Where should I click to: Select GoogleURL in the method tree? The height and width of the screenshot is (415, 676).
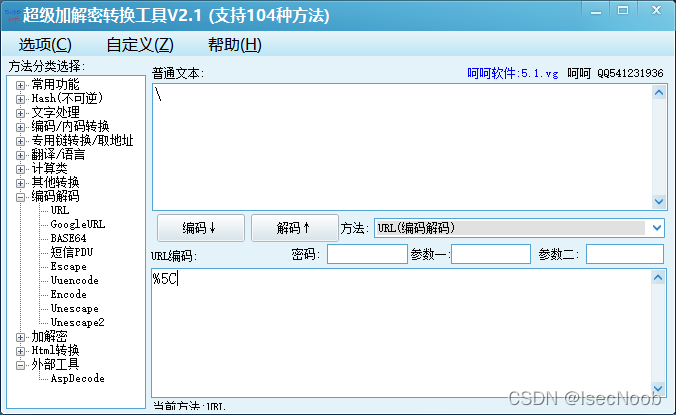point(78,224)
